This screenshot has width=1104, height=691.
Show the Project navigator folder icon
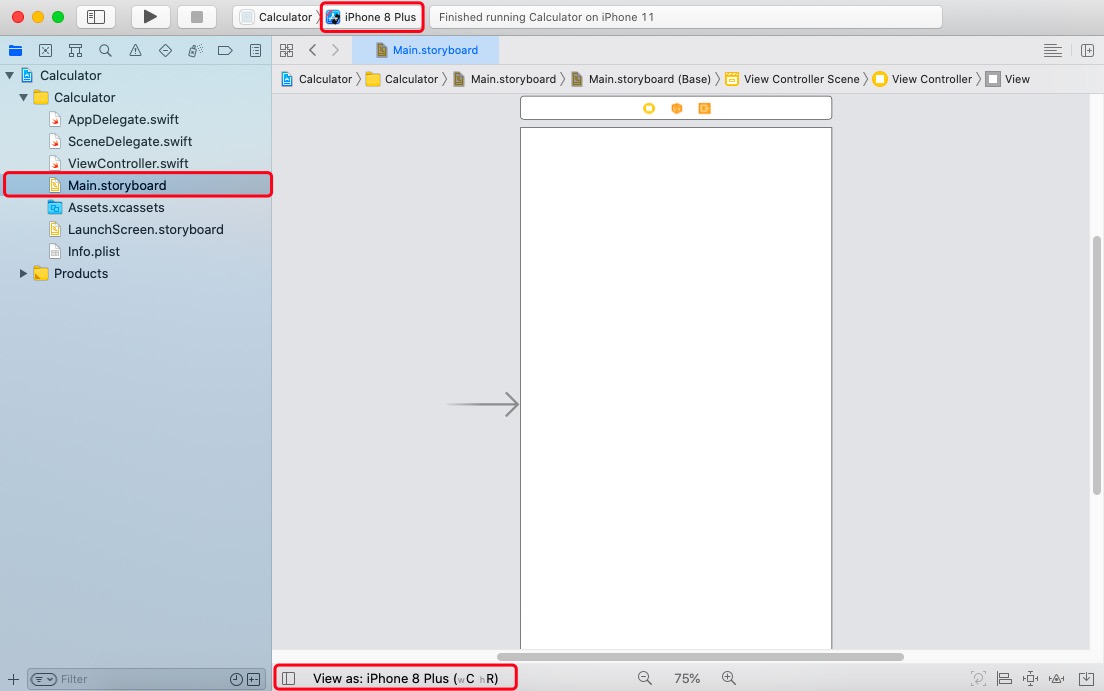tap(15, 51)
